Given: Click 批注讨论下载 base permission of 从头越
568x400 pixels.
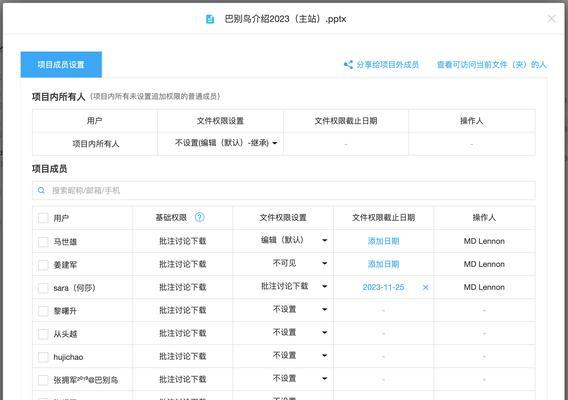Looking at the screenshot, I should click(183, 333).
